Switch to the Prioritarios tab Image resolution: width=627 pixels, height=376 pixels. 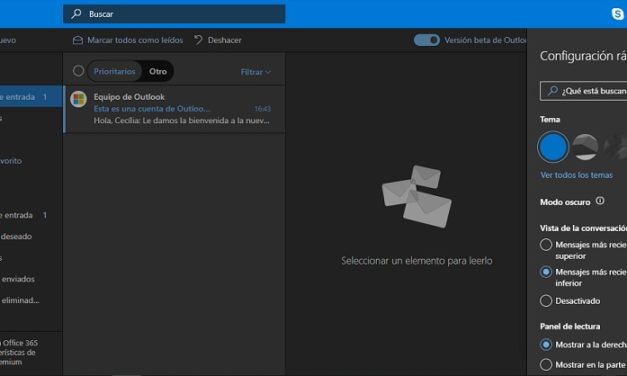click(114, 72)
